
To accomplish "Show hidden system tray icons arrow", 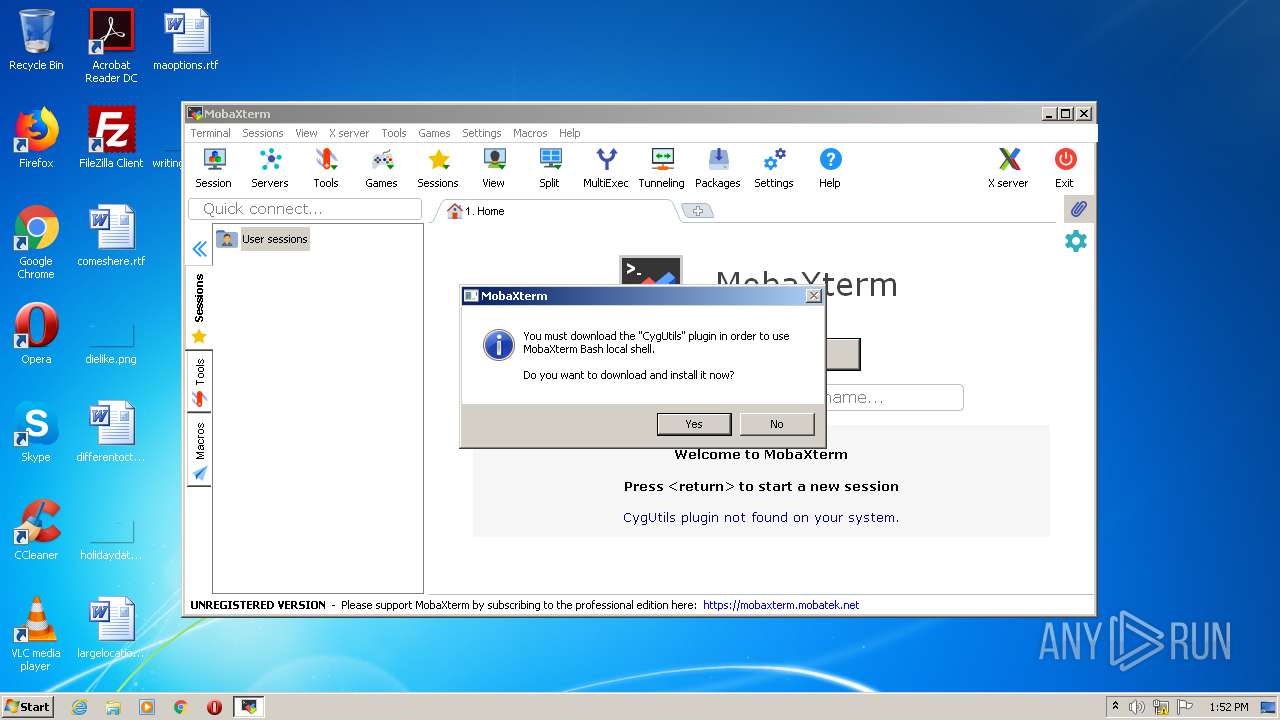I will pos(1115,706).
